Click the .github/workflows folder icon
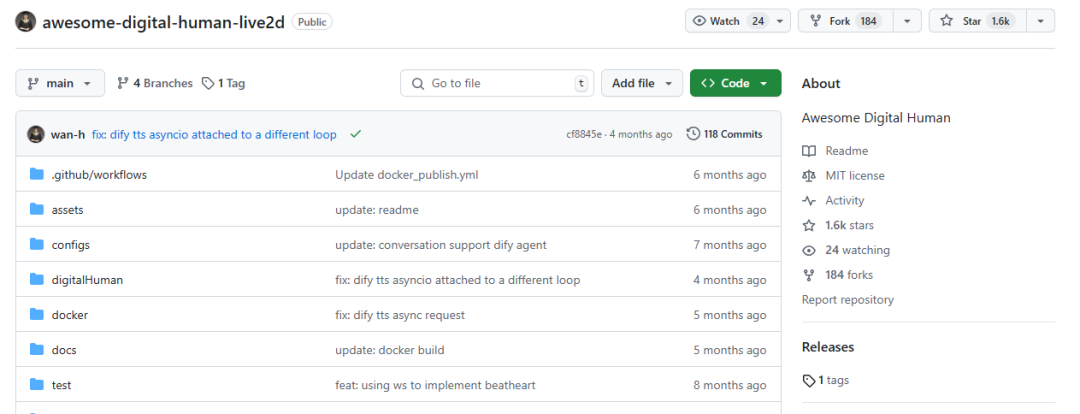Screen dimensions: 1080x414 click(x=37, y=175)
